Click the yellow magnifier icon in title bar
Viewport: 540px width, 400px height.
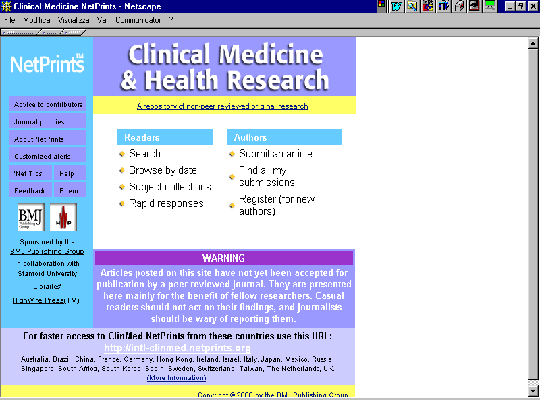click(412, 6)
